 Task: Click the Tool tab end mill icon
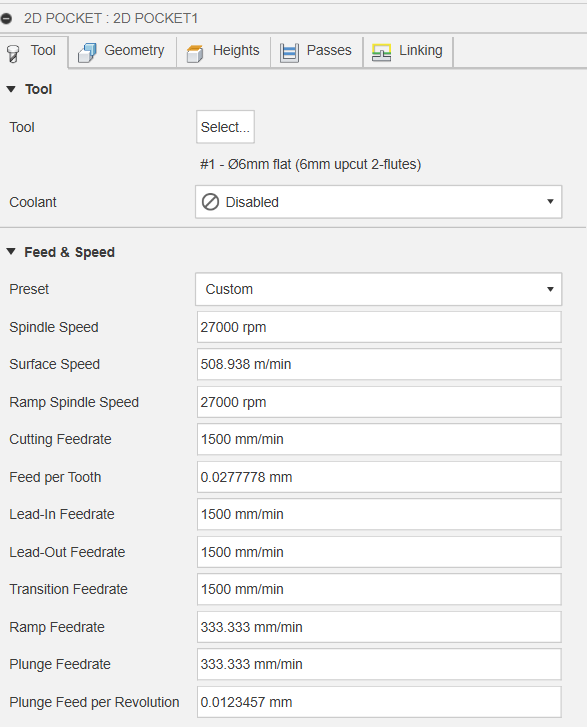[13, 53]
